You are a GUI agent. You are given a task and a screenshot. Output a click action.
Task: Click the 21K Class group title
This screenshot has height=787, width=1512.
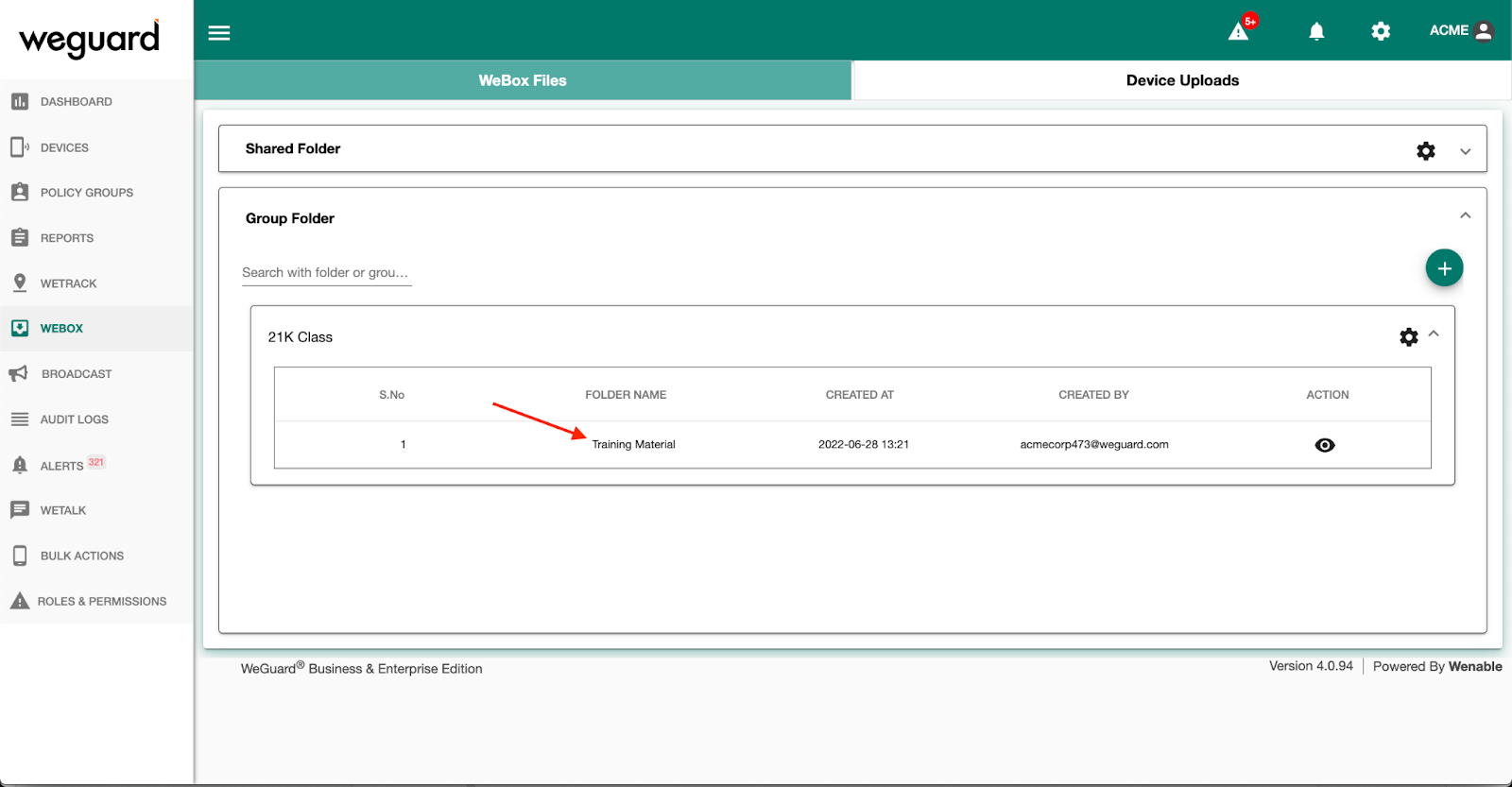coord(301,337)
